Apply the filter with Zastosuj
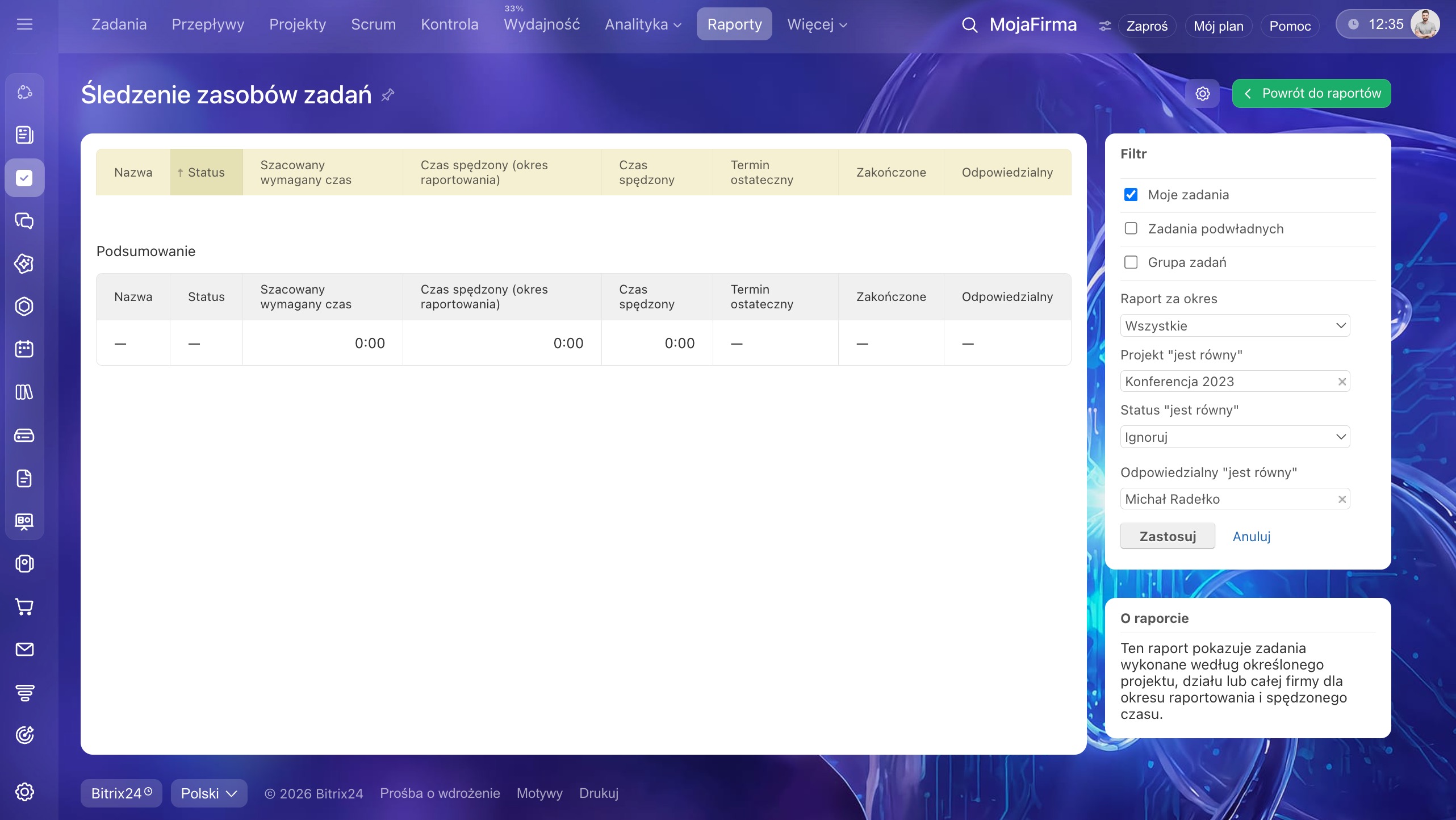The height and width of the screenshot is (820, 1456). pos(1168,537)
